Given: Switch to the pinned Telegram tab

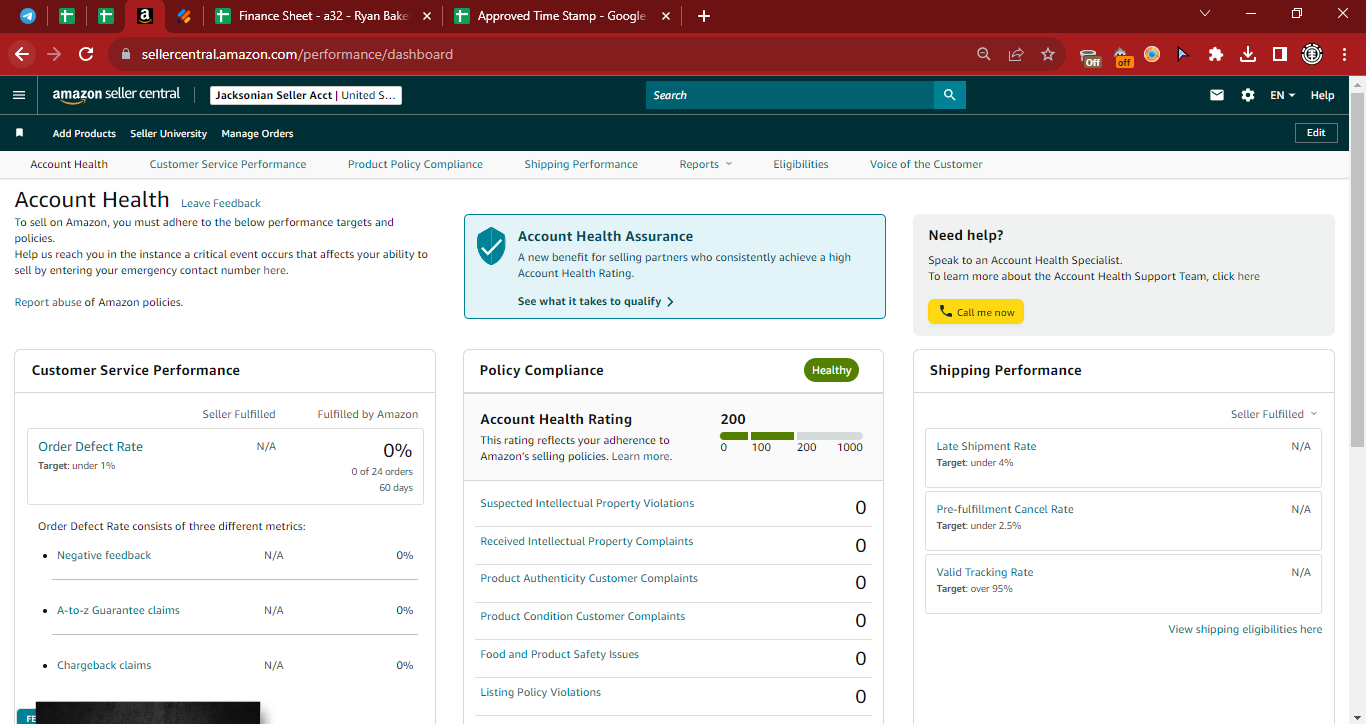Looking at the screenshot, I should [x=28, y=16].
